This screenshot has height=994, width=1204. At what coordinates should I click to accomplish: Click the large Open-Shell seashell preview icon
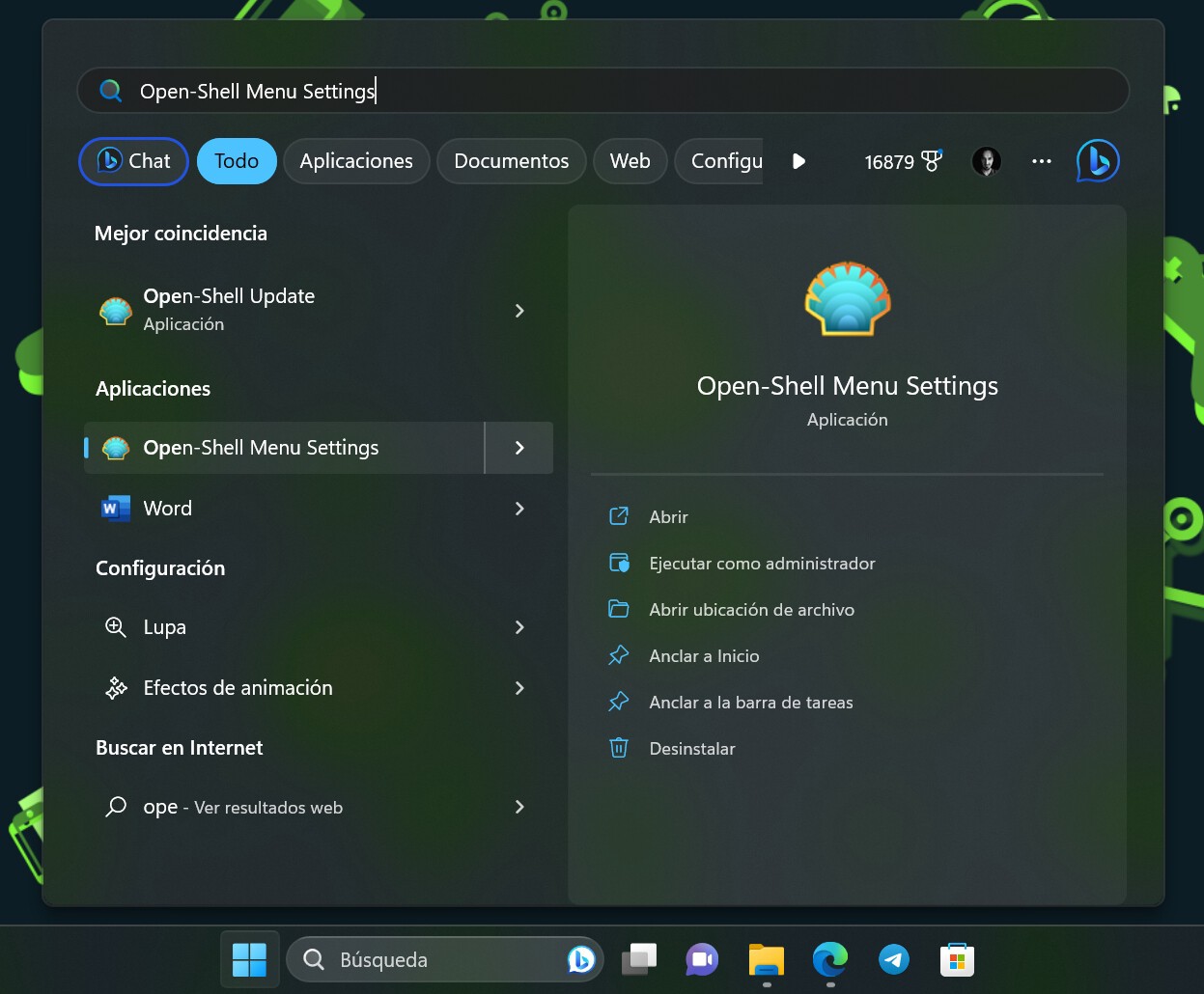847,299
